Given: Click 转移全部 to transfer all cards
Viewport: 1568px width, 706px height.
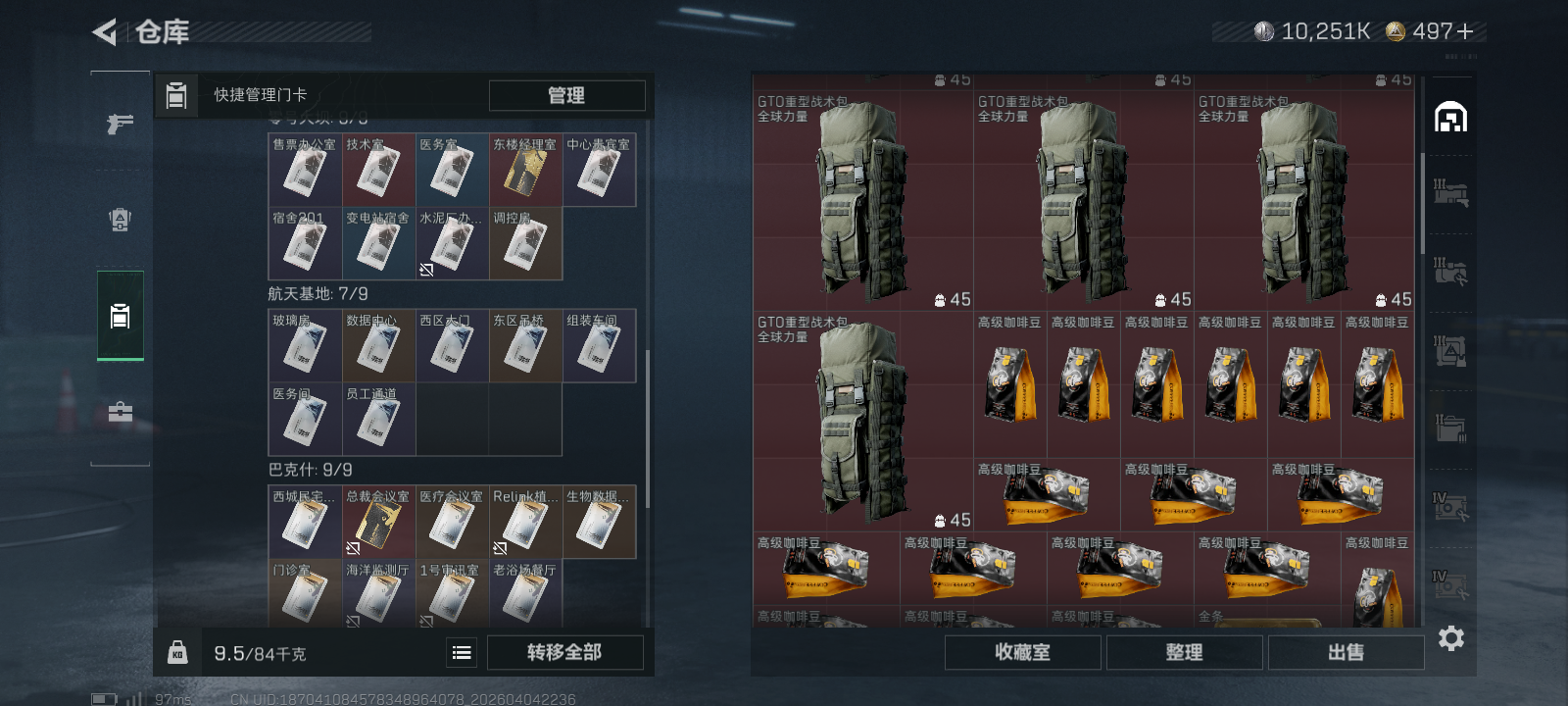Looking at the screenshot, I should click(564, 652).
